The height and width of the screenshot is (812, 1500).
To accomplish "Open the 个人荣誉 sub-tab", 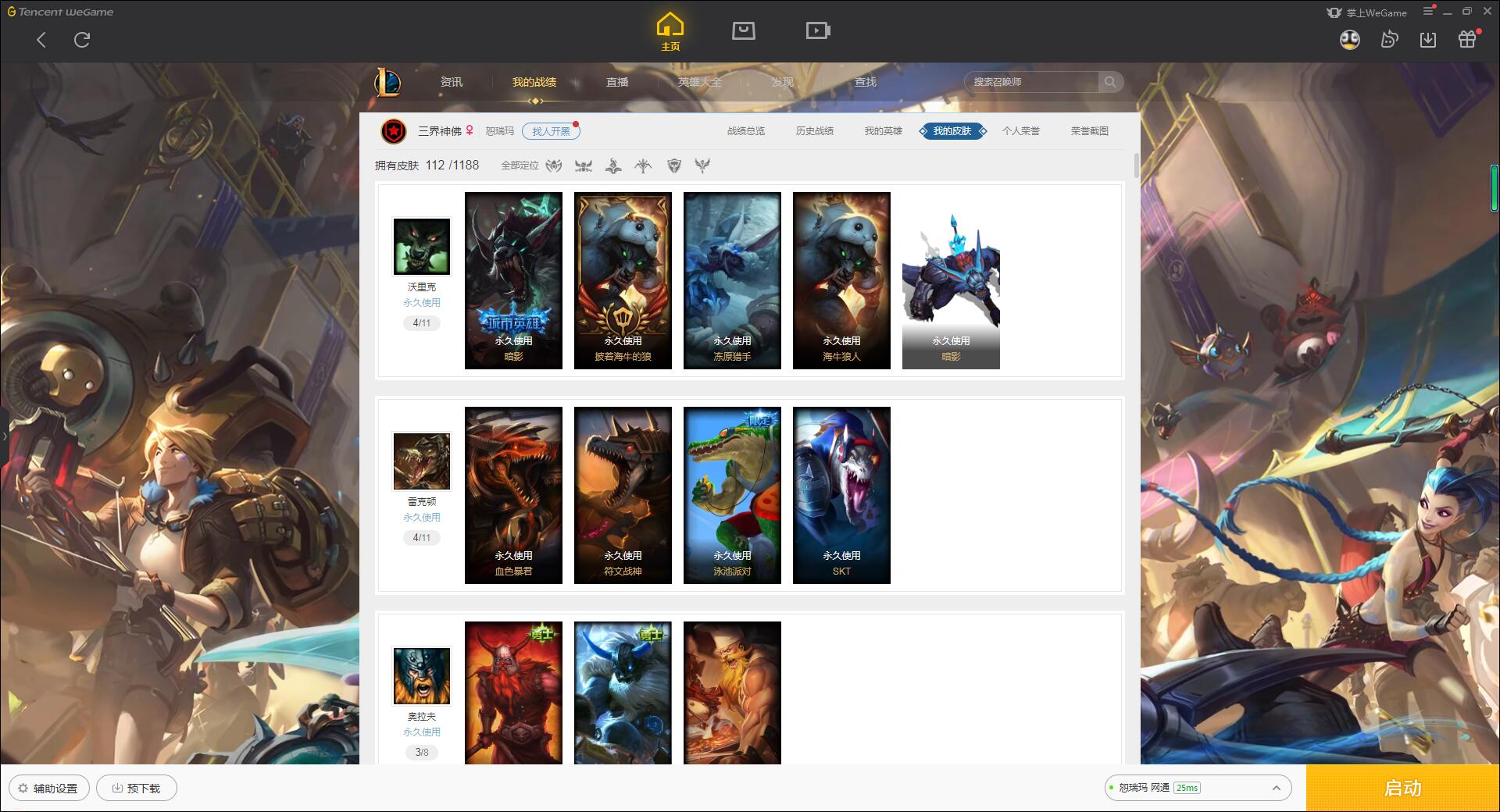I will pyautogui.click(x=1021, y=131).
